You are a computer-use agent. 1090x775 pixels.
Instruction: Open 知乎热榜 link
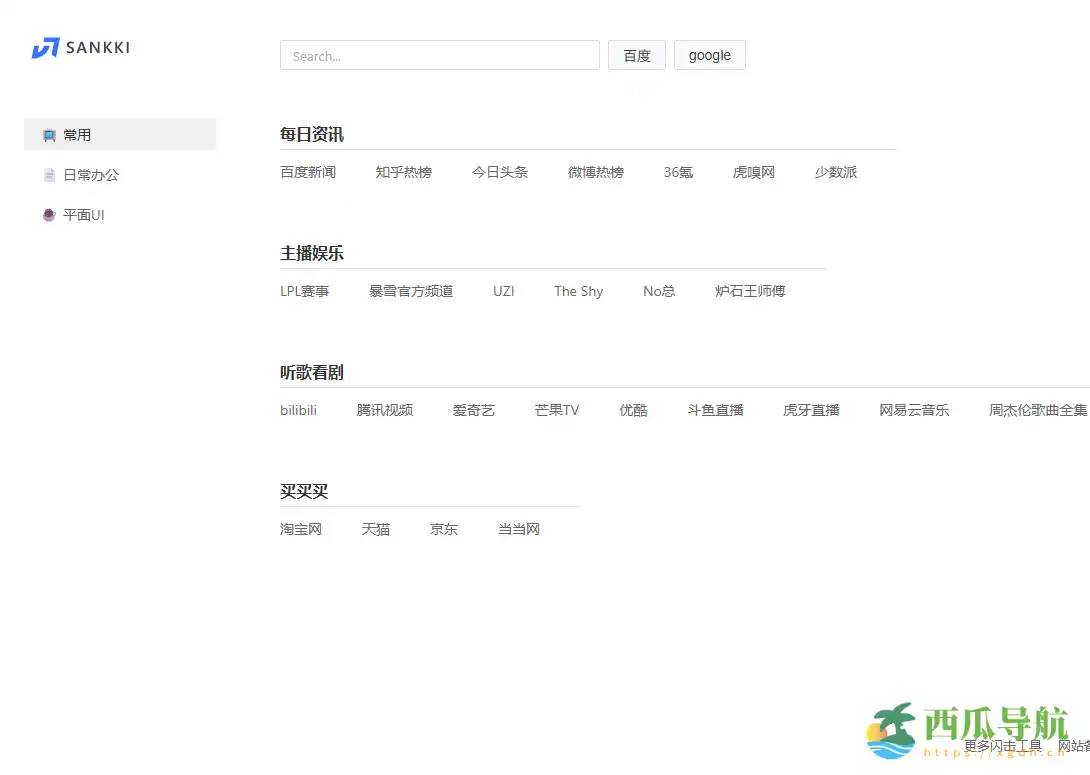403,171
